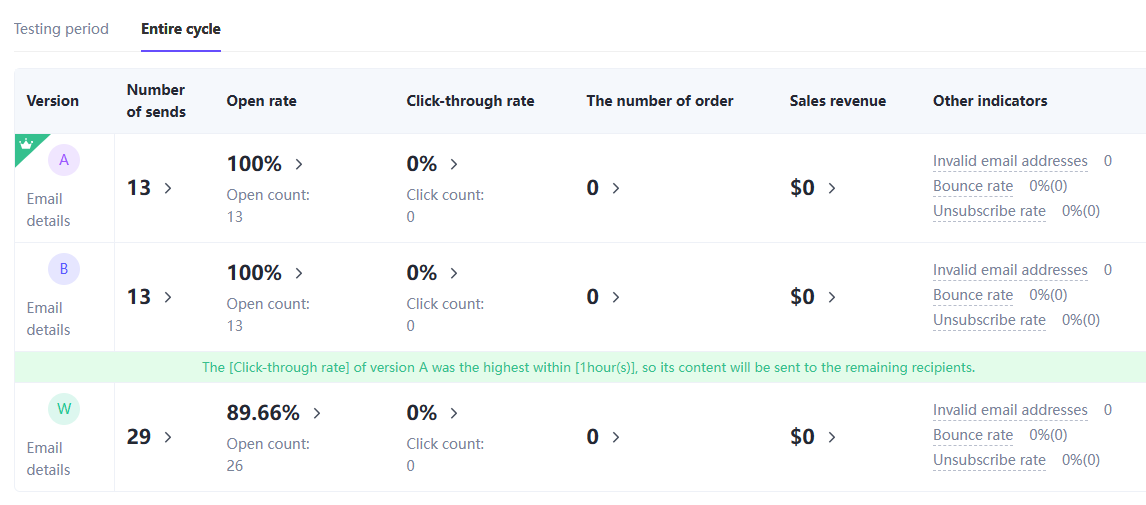Click Bounce rate label in version B
Image resolution: width=1146 pixels, height=505 pixels.
(973, 295)
